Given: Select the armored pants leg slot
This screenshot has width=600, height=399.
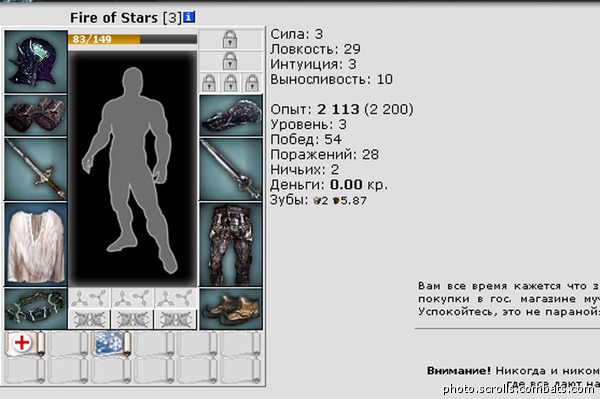Looking at the screenshot, I should click(x=231, y=244).
